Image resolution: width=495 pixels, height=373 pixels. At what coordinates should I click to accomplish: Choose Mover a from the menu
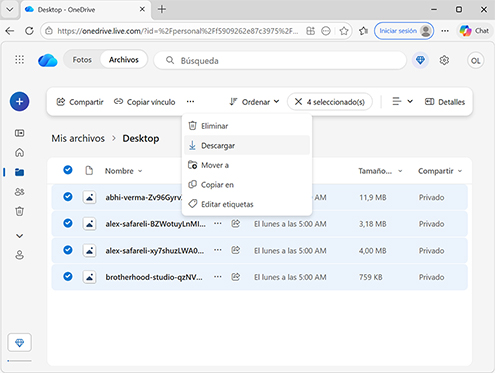[x=247, y=165]
